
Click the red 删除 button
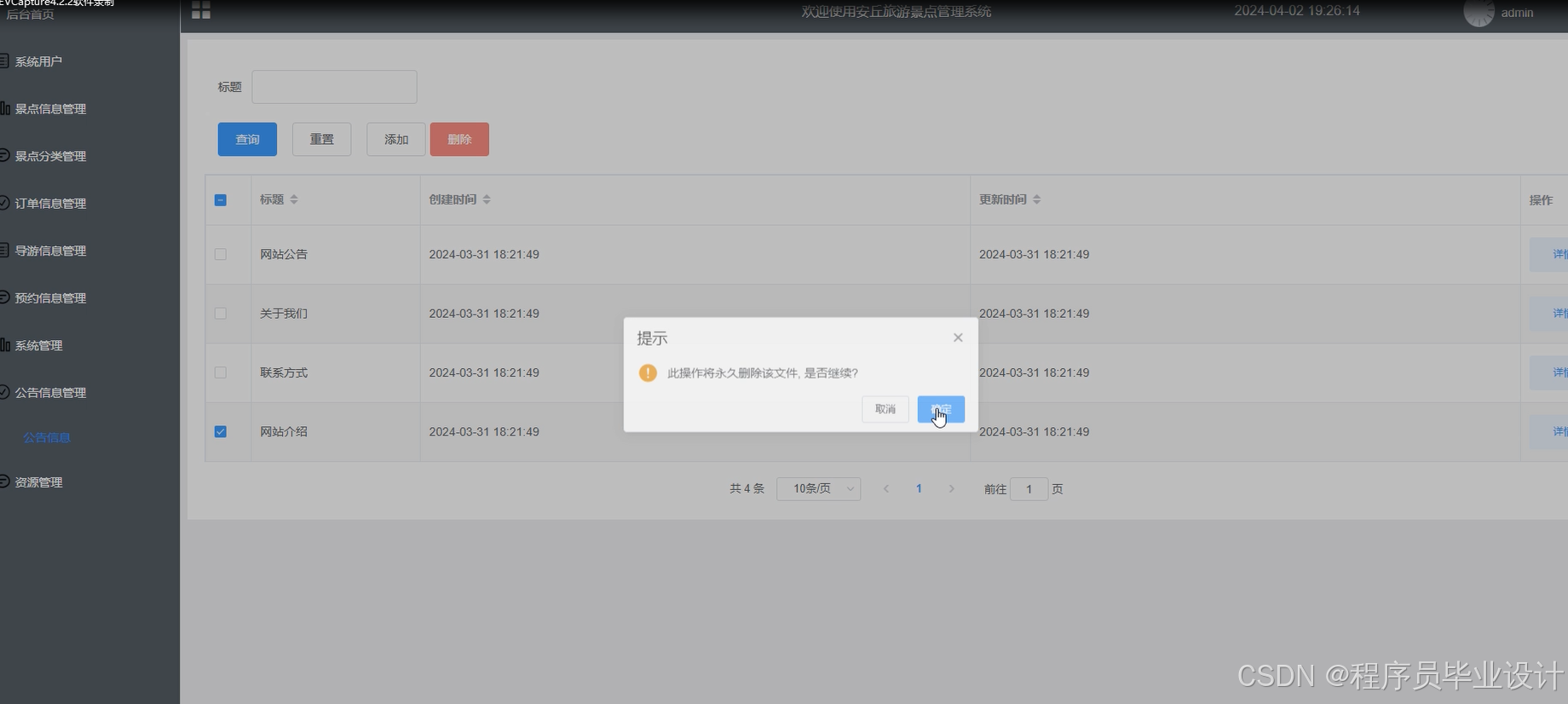tap(459, 139)
